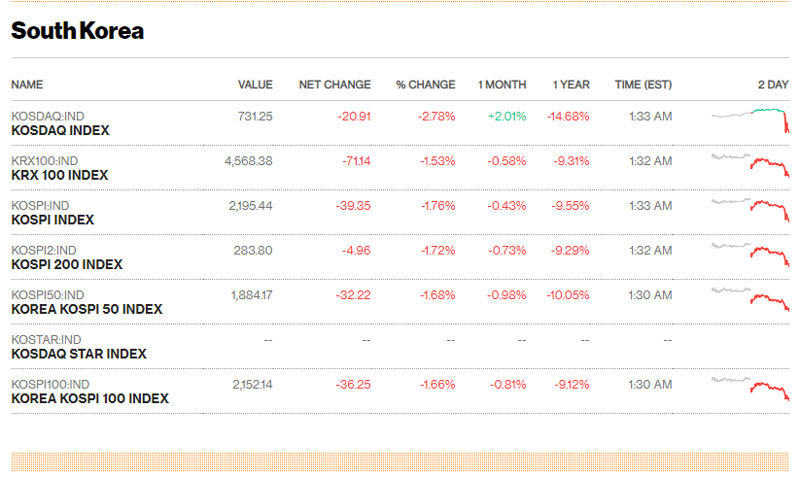
Task: Click the KOREA KOSPI 100 INDEX link
Action: (x=89, y=399)
